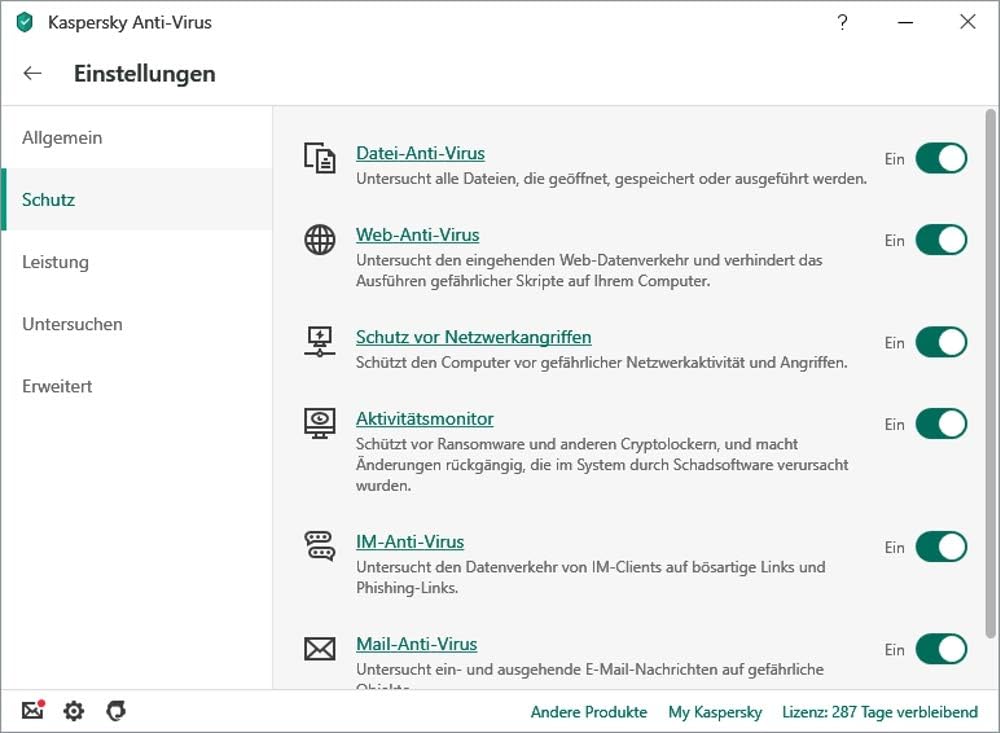Click the vertical scrollbar in settings list
Viewport: 1000px width, 733px height.
pos(991,370)
